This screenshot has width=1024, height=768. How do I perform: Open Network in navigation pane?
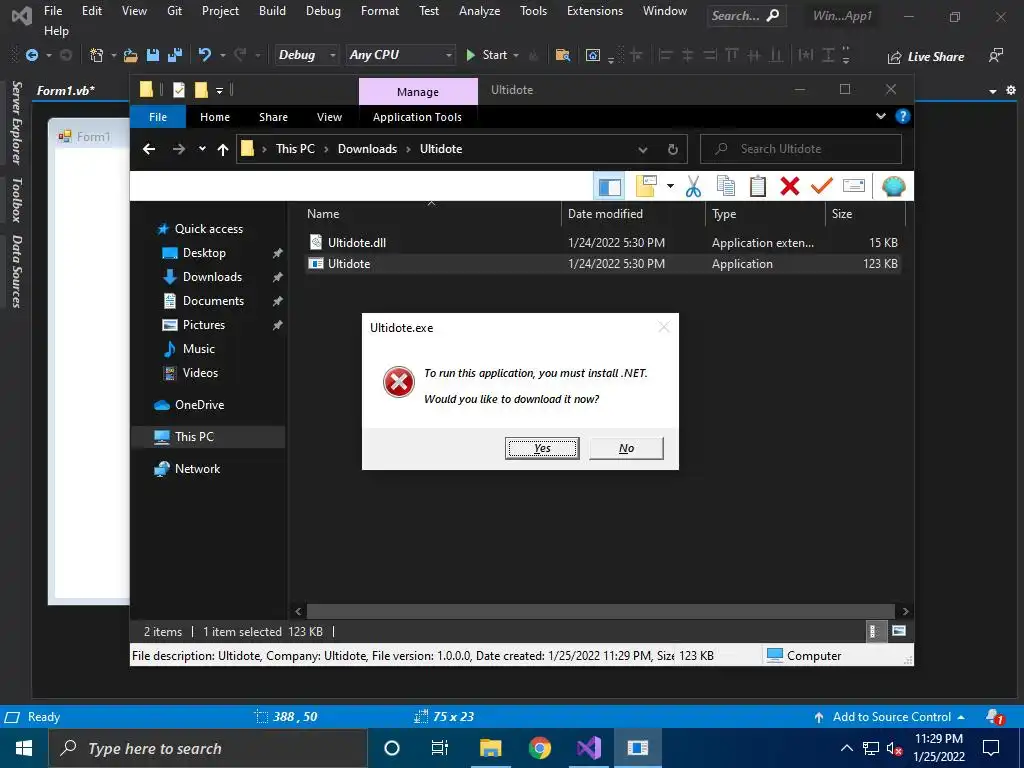click(x=197, y=469)
